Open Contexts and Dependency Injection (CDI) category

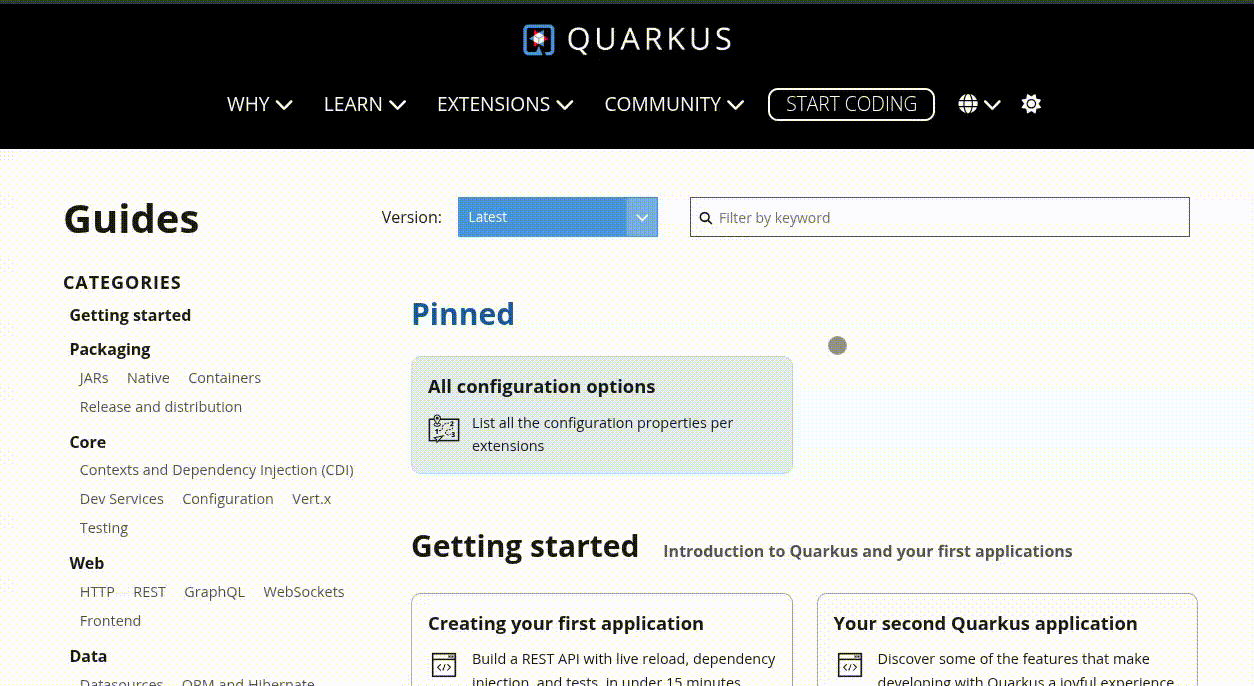[x=217, y=470]
